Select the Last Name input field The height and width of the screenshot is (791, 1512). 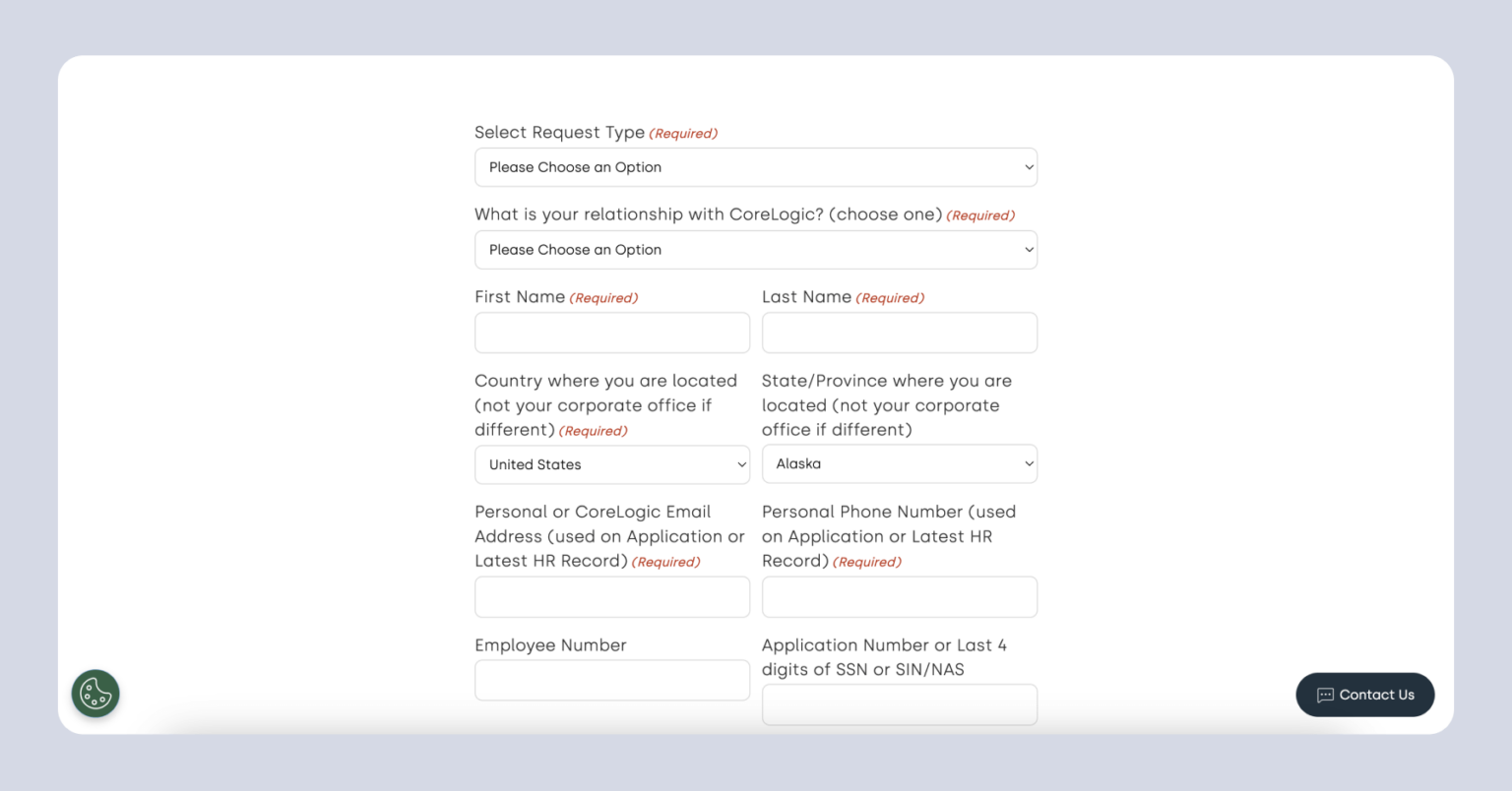(x=899, y=333)
